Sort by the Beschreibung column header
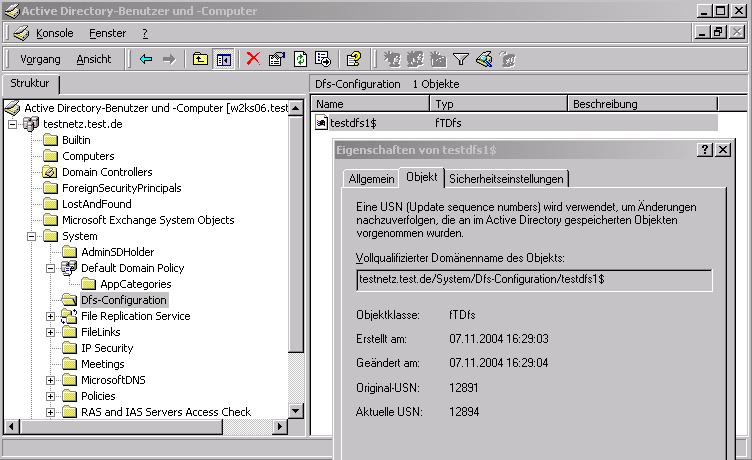This screenshot has width=752, height=460. click(x=643, y=104)
